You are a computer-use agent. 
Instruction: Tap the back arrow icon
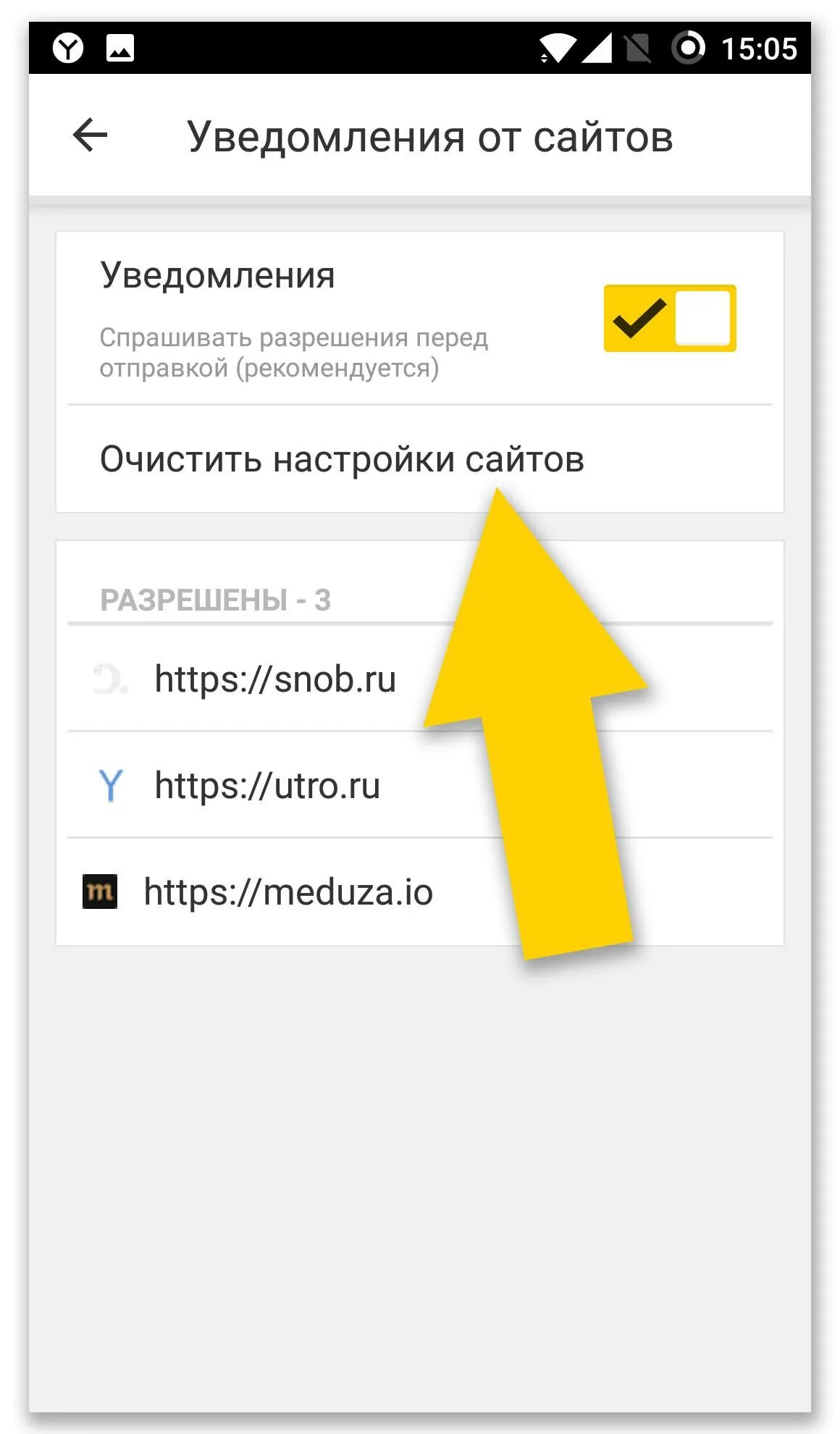coord(91,135)
